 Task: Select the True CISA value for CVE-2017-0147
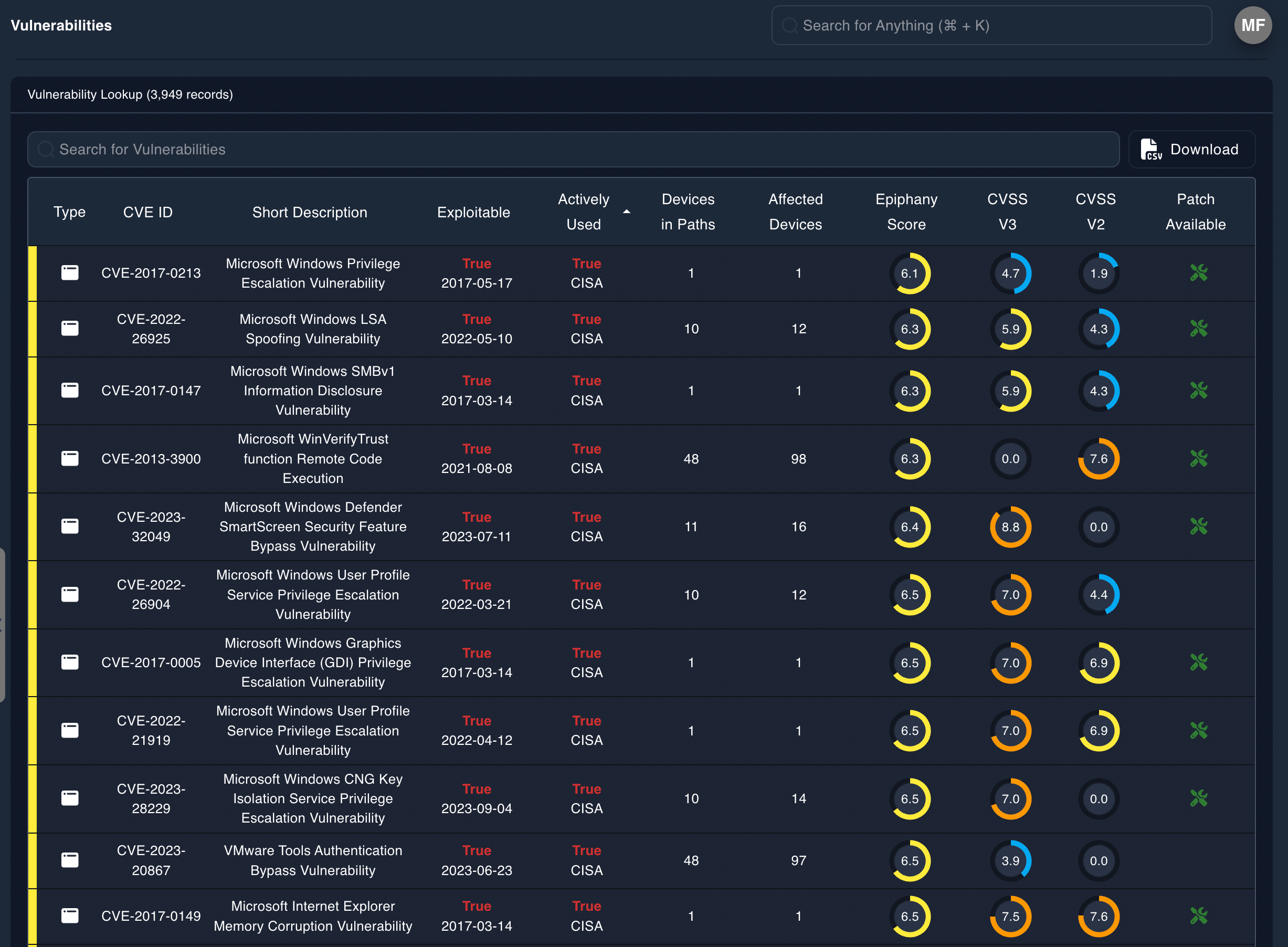point(586,391)
